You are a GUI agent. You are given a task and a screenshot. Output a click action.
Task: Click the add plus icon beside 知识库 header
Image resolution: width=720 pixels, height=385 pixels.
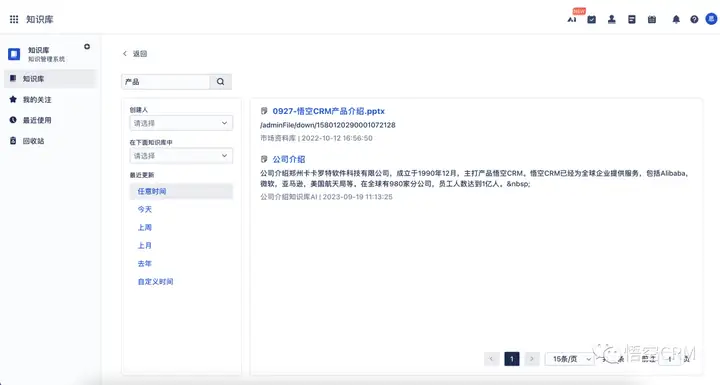click(x=87, y=47)
